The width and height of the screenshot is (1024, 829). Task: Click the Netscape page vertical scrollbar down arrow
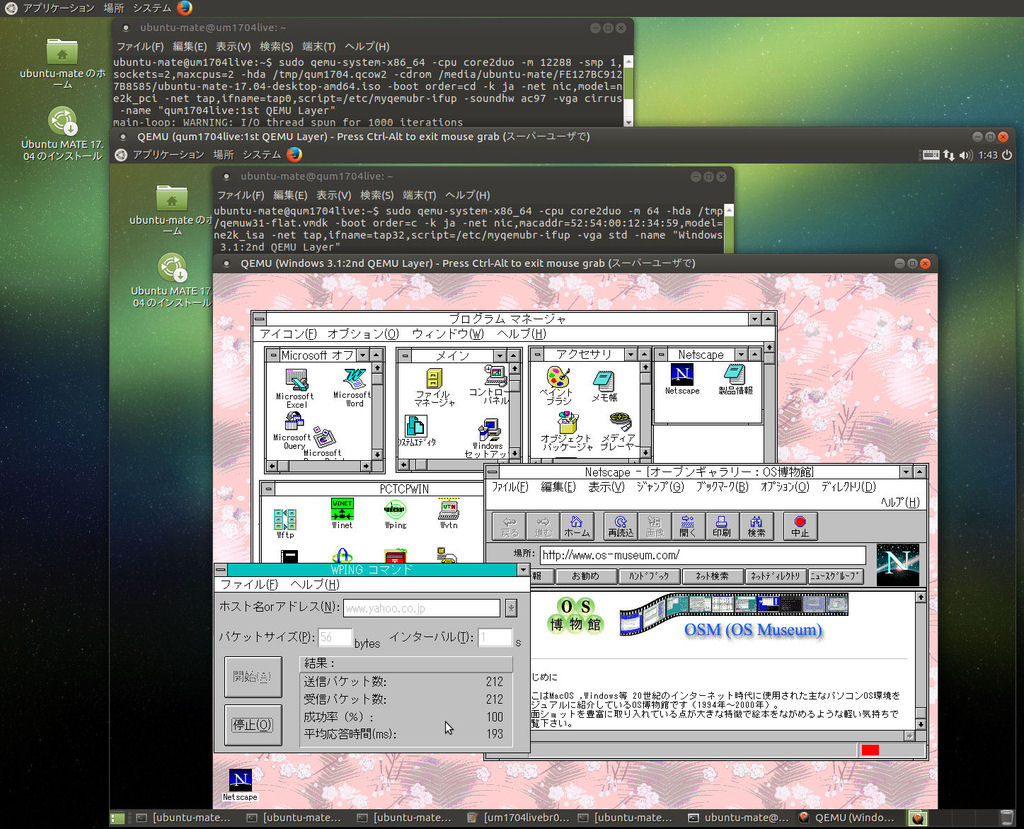tap(920, 724)
